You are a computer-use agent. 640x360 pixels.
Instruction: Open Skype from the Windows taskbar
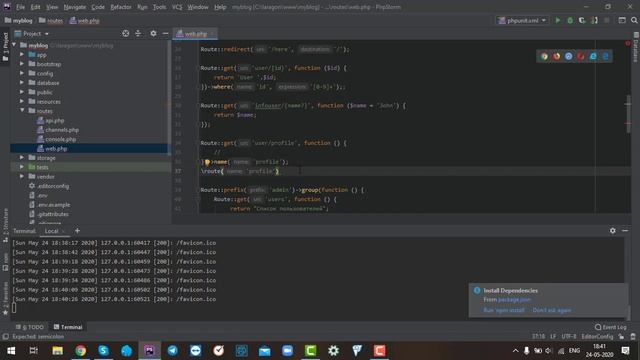point(103,351)
